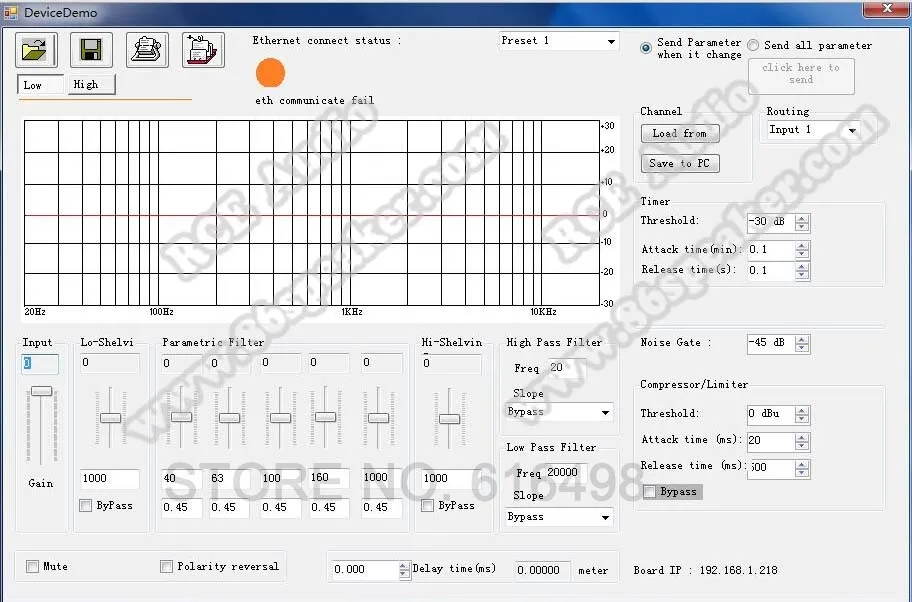Click the parametric 63 frequency field
This screenshot has height=602, width=912.
coord(230,479)
